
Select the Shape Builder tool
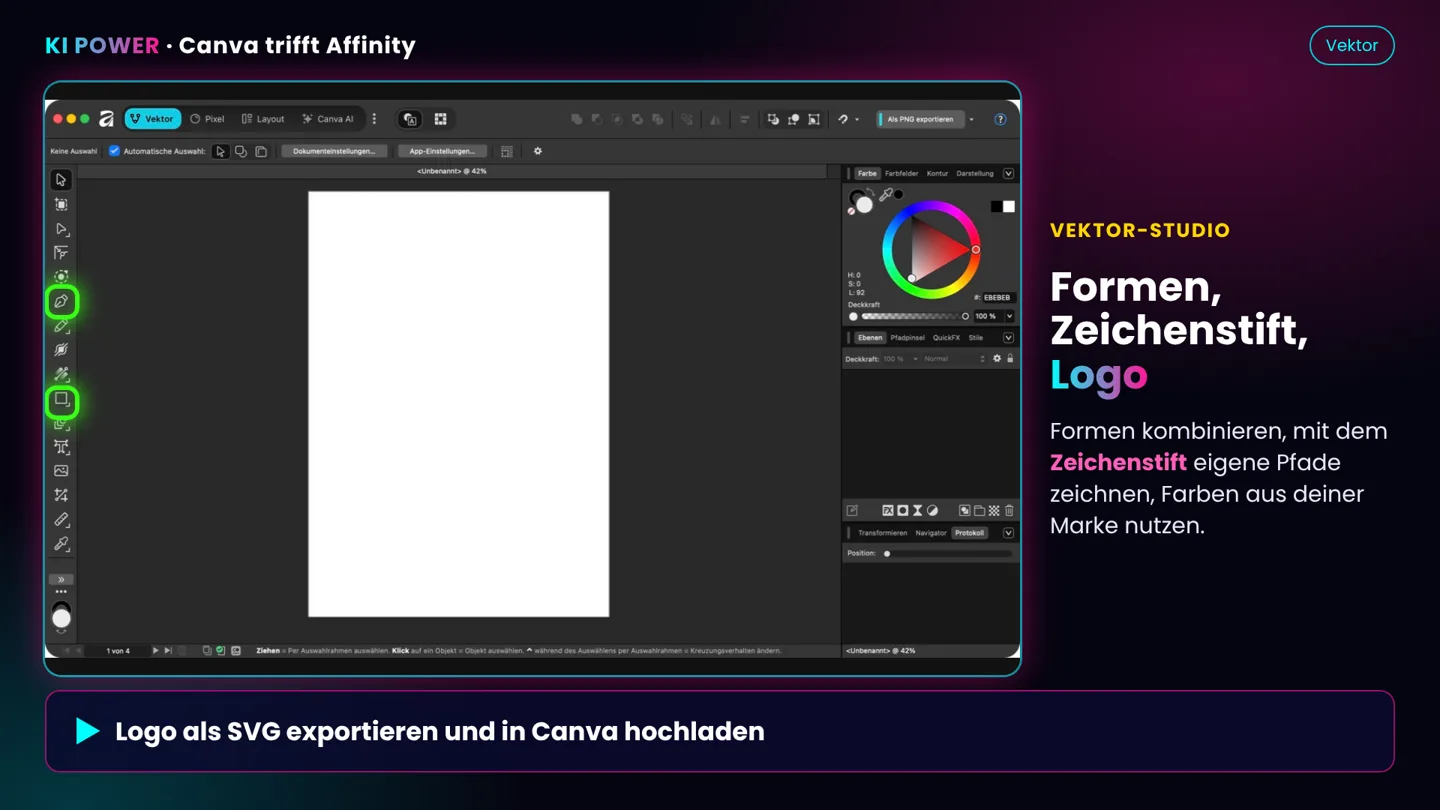[61, 424]
